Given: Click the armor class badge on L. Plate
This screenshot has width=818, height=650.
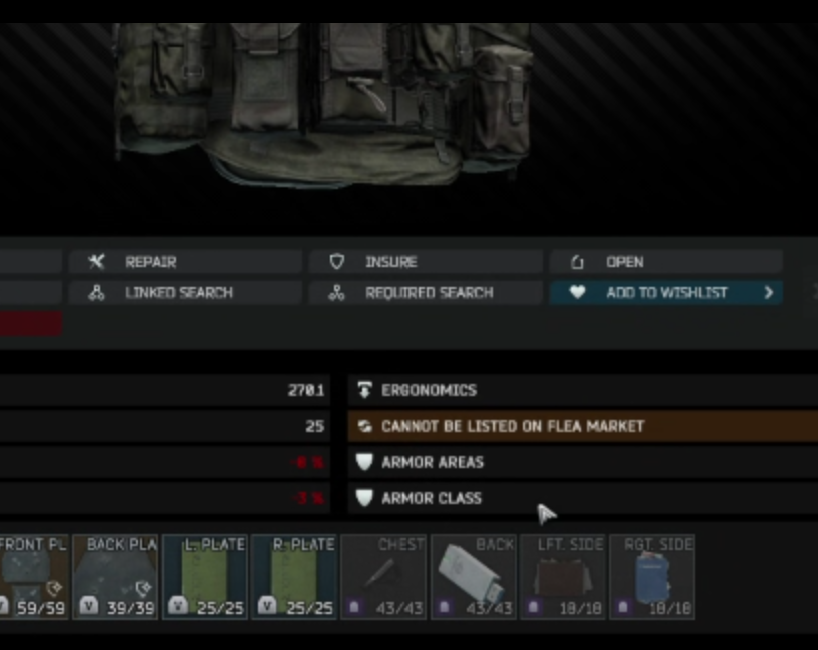Looking at the screenshot, I should click(178, 606).
